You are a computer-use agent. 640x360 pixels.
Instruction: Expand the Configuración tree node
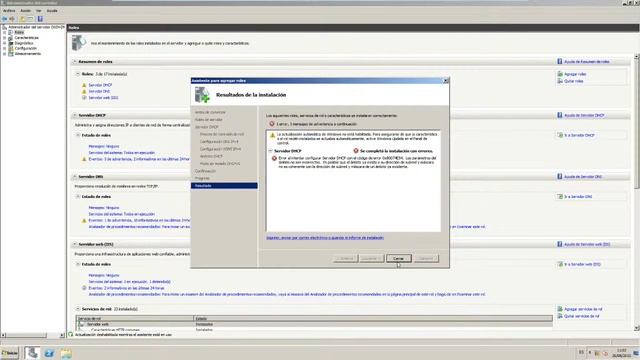pos(4,48)
